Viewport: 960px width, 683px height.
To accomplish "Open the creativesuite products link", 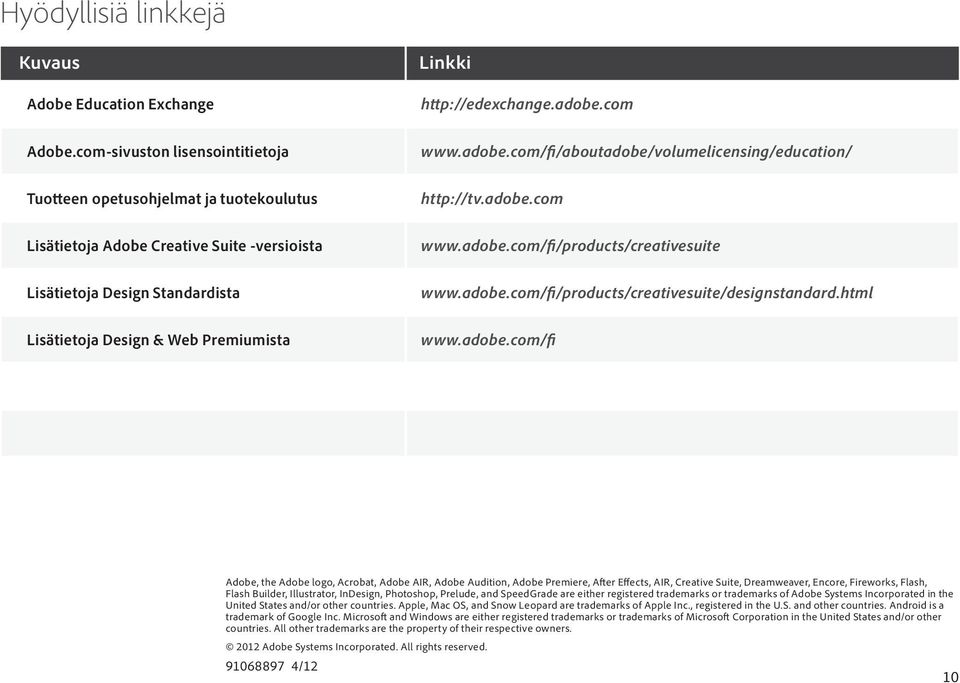I will (x=570, y=245).
